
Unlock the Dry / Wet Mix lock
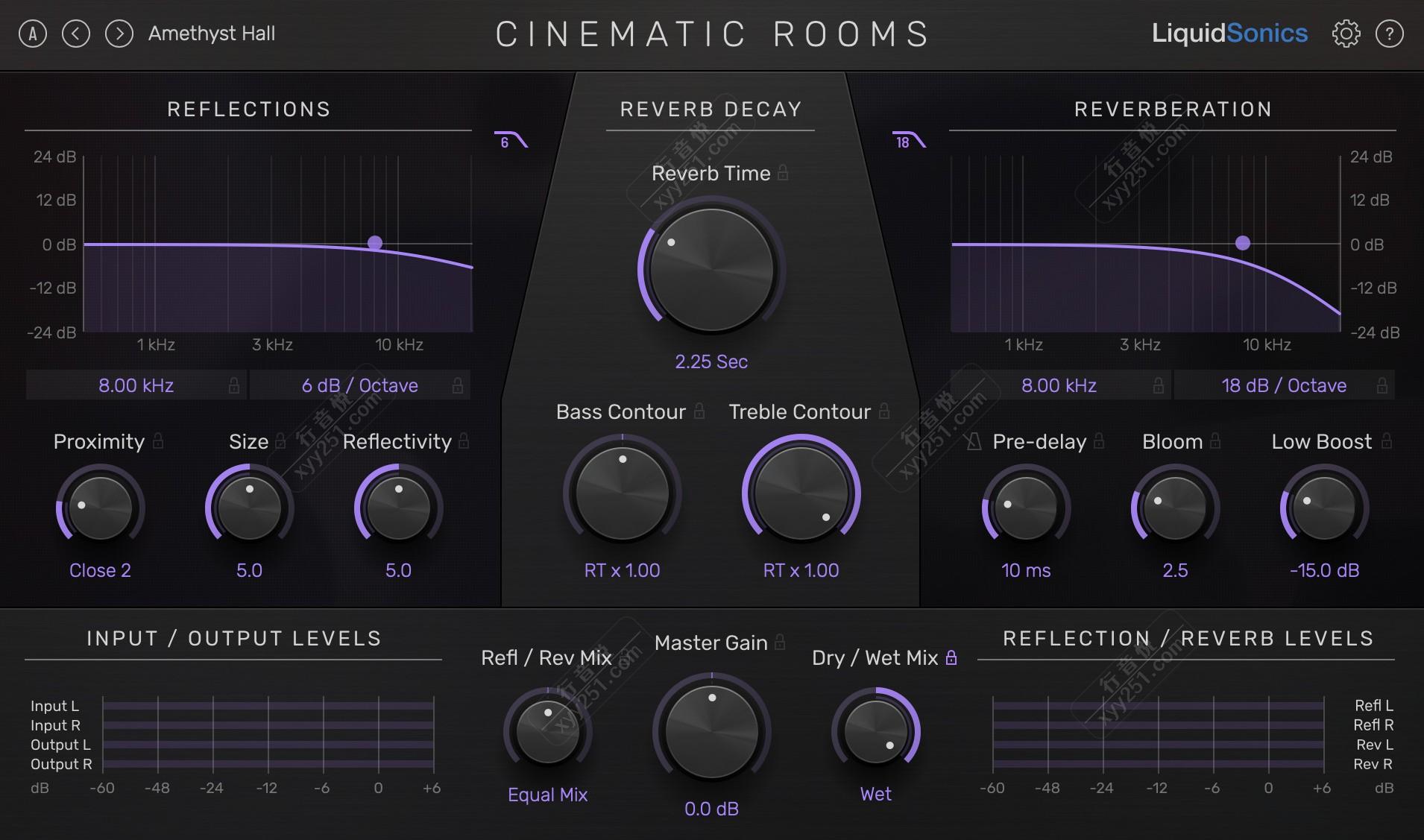tap(951, 657)
